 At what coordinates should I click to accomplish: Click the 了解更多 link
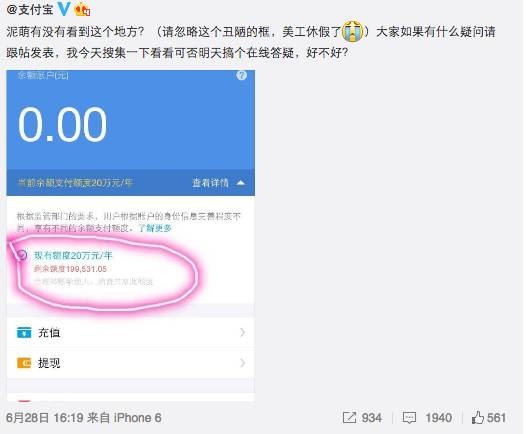155,228
